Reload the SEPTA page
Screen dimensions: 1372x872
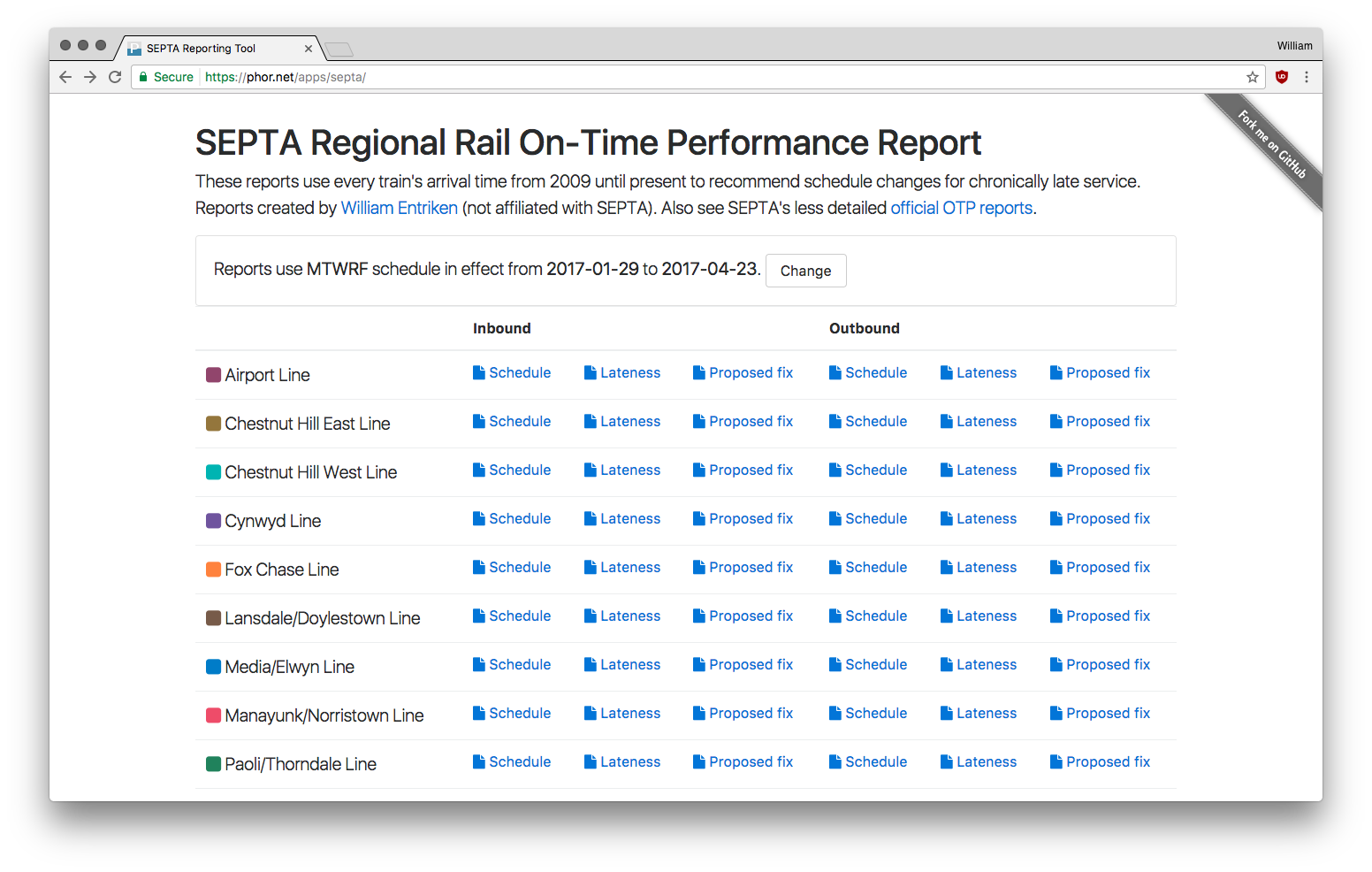[x=115, y=77]
